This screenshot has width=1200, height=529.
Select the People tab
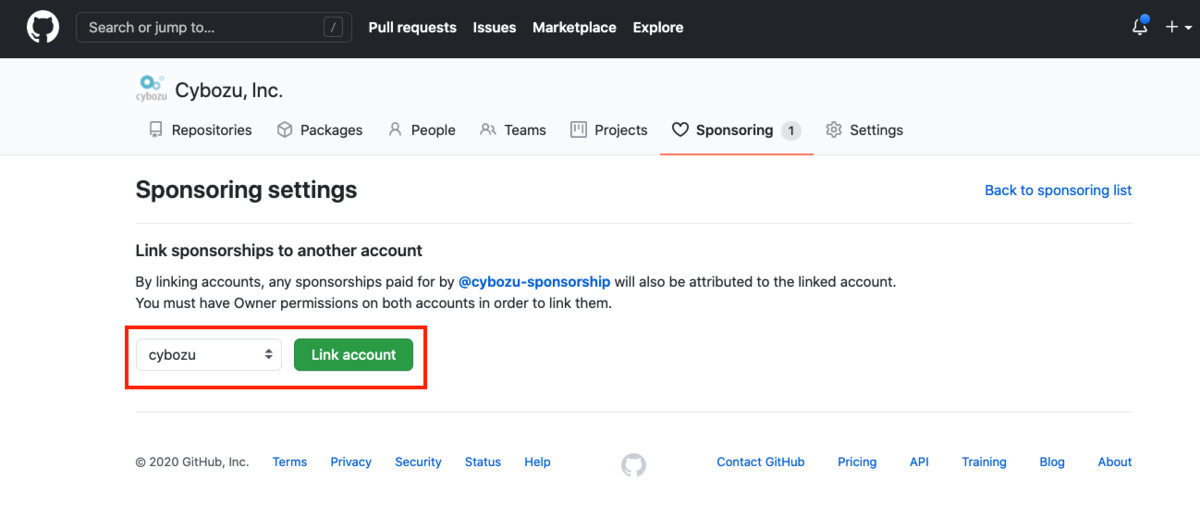pyautogui.click(x=421, y=130)
